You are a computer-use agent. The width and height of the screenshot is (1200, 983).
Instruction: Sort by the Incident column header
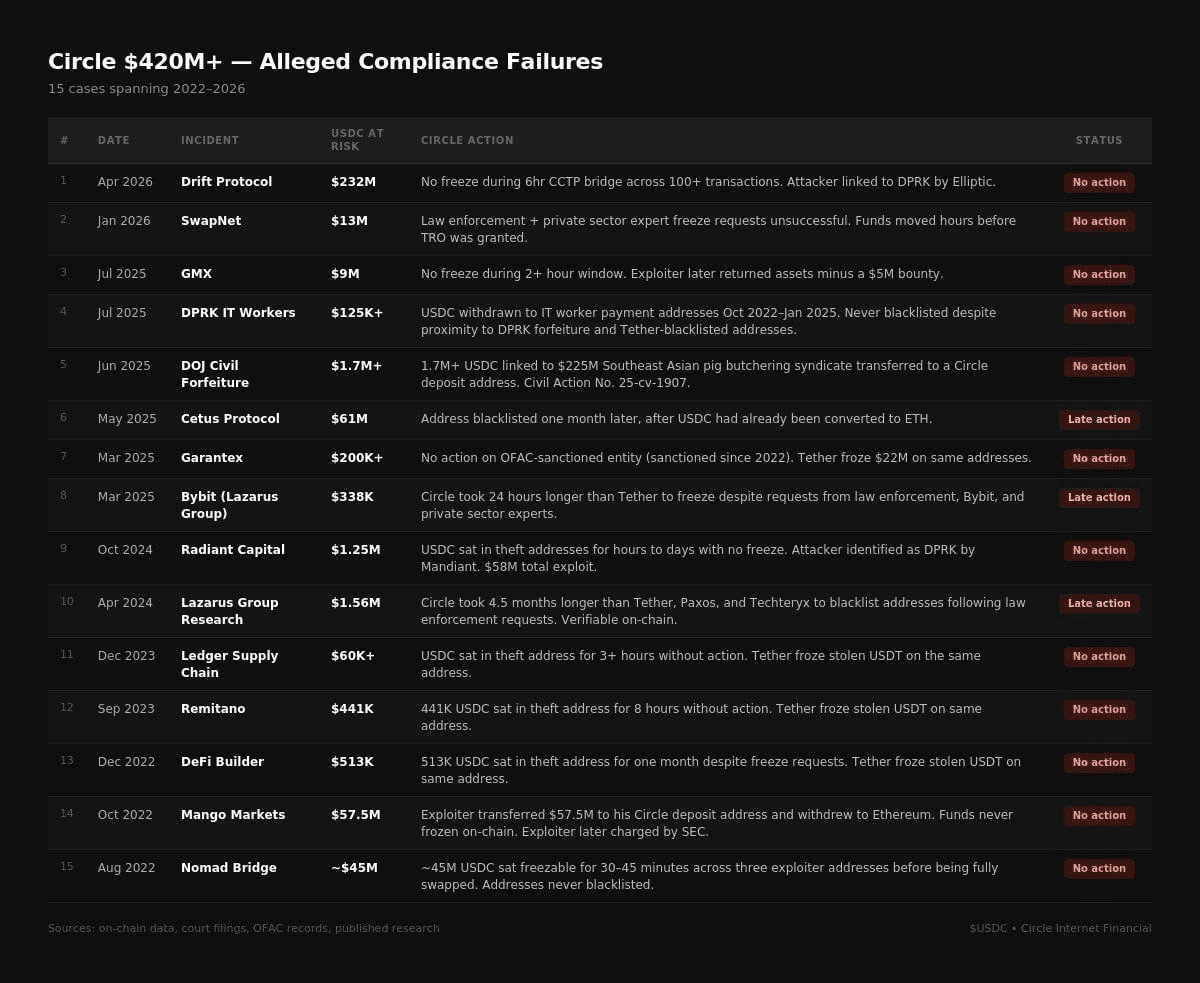[x=209, y=141]
